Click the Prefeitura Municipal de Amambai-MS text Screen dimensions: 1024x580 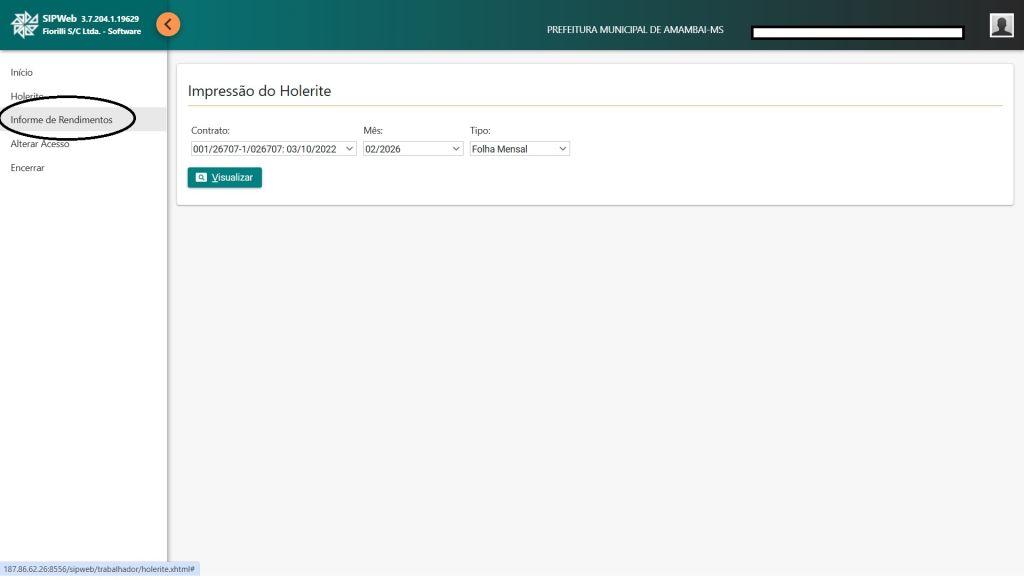[635, 30]
